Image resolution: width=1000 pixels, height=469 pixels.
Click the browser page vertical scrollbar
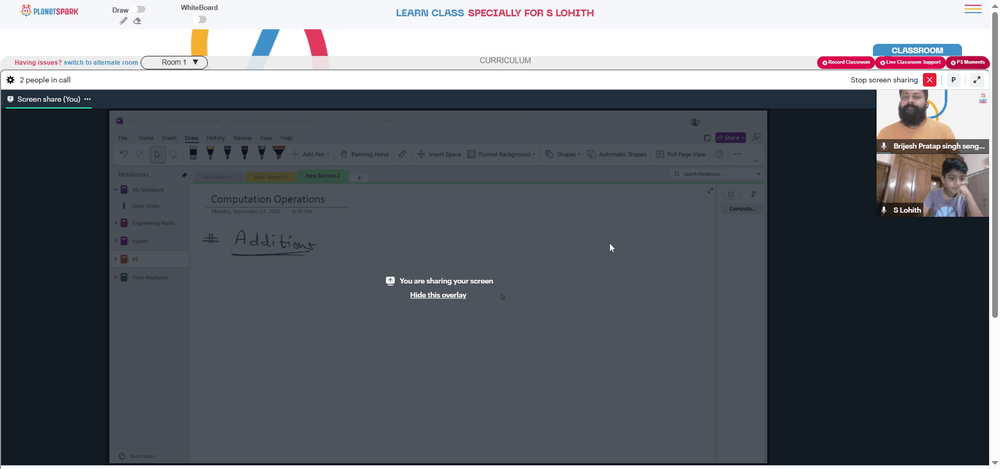point(995,163)
